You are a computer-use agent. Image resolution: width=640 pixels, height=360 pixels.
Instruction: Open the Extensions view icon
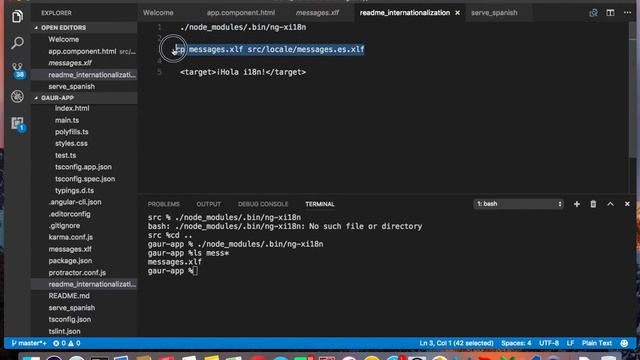[x=17, y=123]
